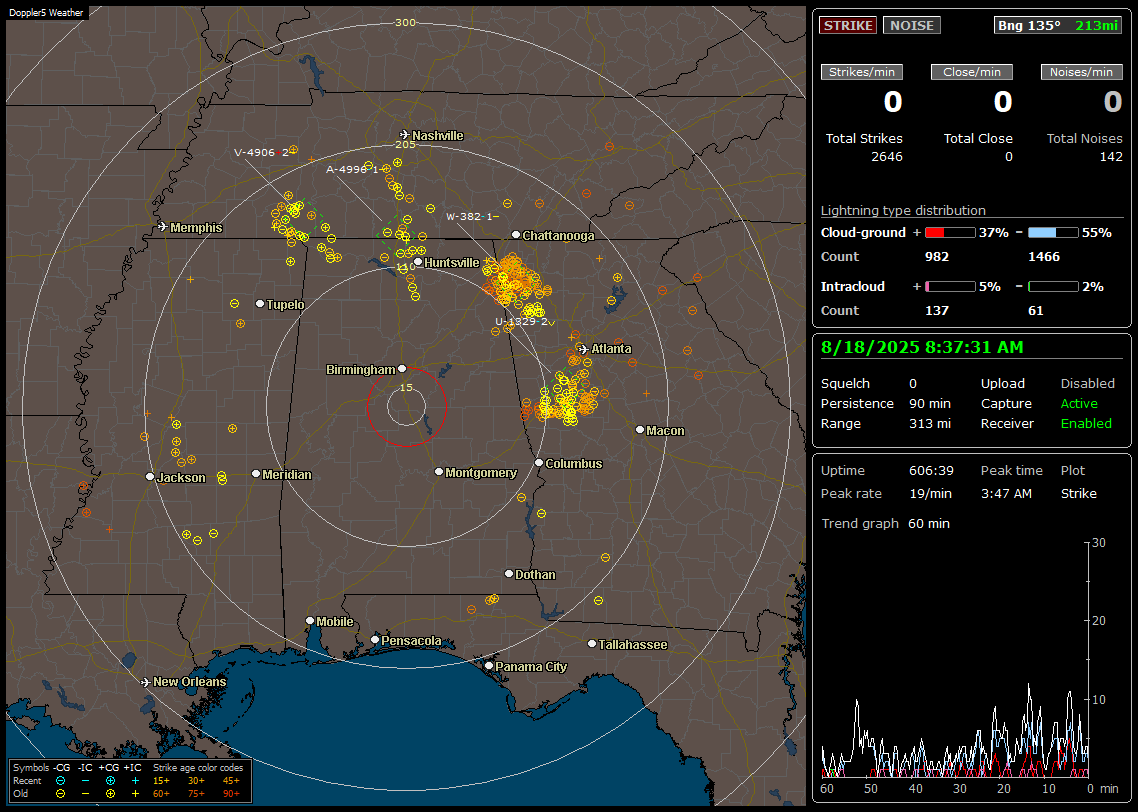Click the Huntsville city marker
The width and height of the screenshot is (1138, 812).
(418, 262)
